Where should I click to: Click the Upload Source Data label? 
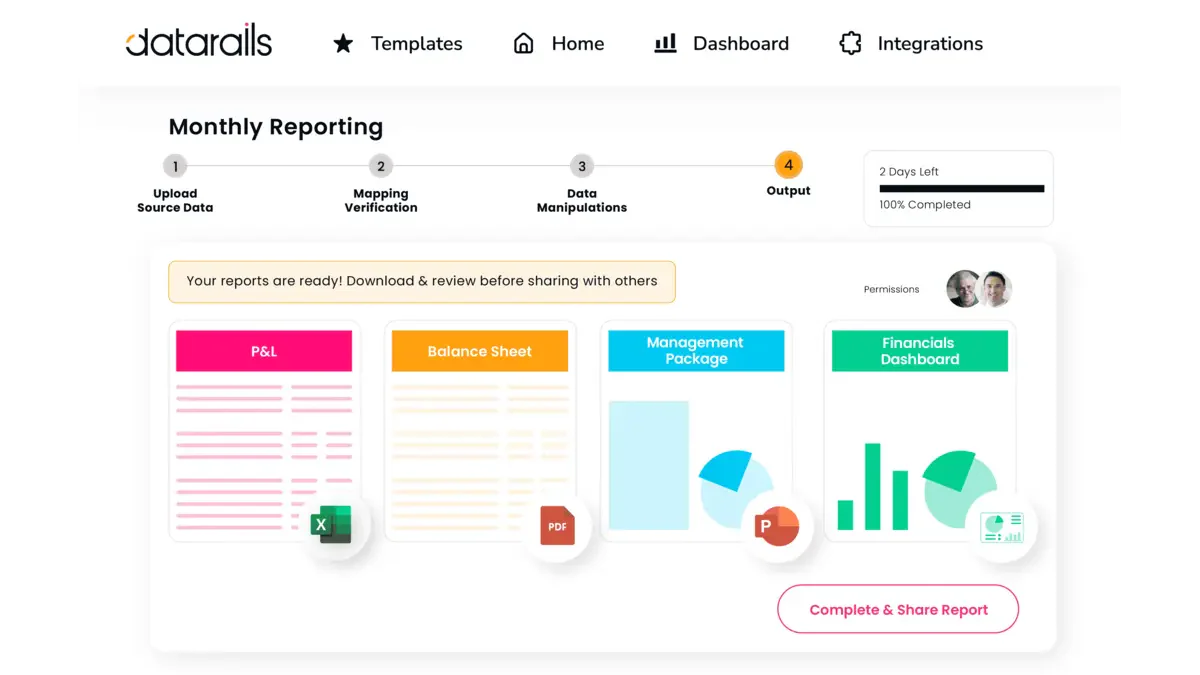pos(175,201)
